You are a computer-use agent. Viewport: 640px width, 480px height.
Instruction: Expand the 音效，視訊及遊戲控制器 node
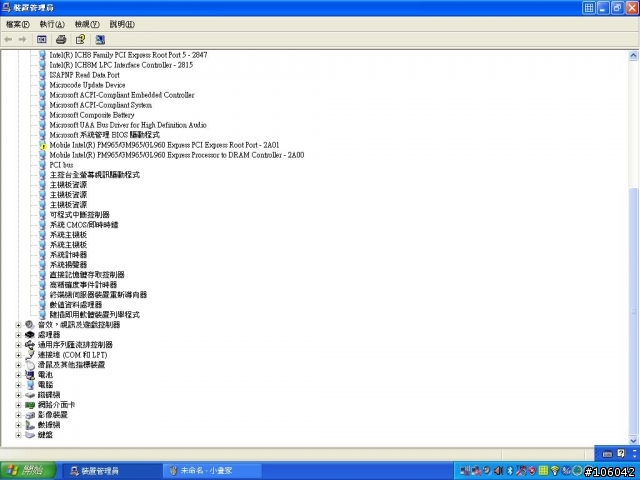click(x=18, y=325)
